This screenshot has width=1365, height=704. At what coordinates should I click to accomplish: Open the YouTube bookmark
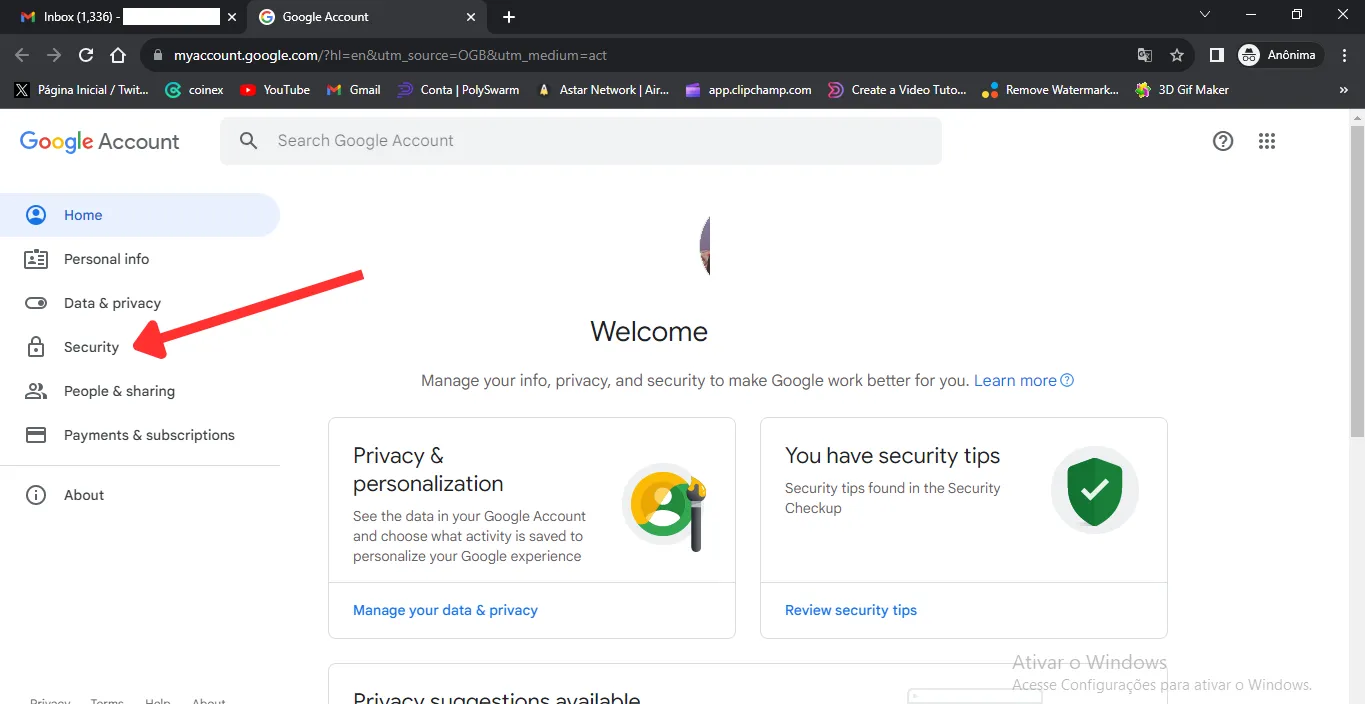(x=275, y=90)
